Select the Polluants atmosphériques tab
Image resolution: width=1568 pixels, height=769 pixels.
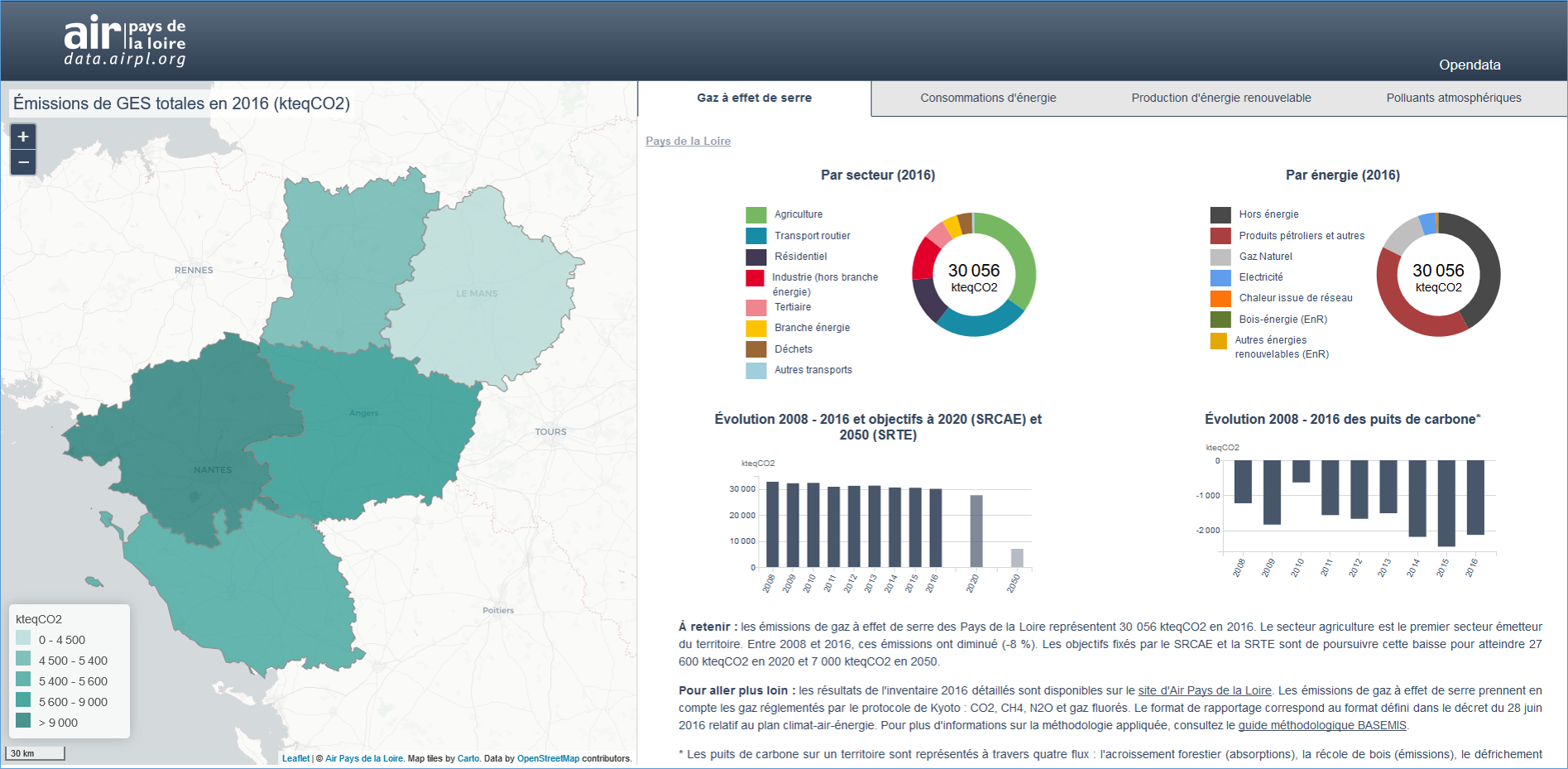(x=1453, y=98)
